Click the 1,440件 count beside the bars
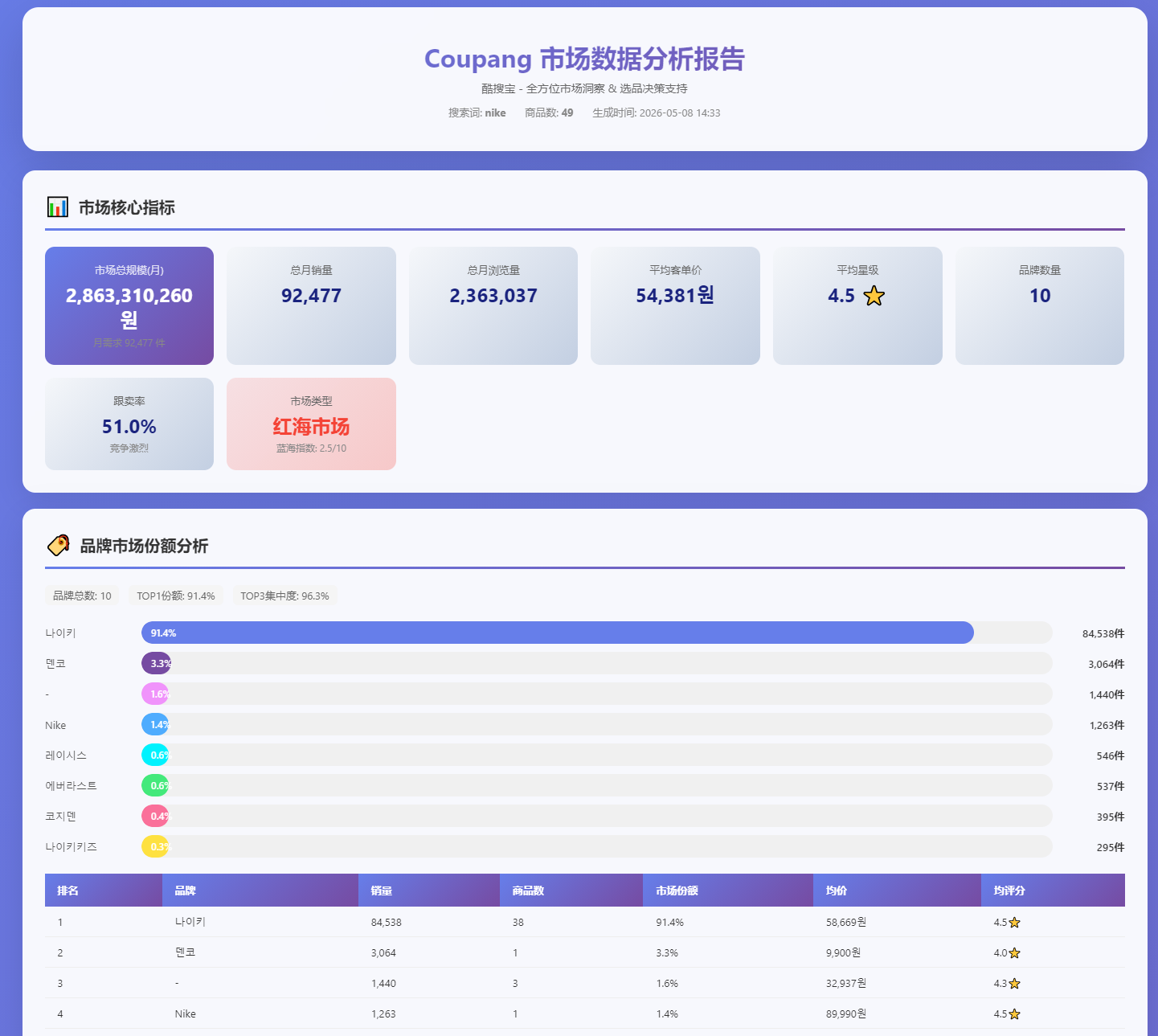Viewport: 1158px width, 1036px height. pyautogui.click(x=1107, y=694)
